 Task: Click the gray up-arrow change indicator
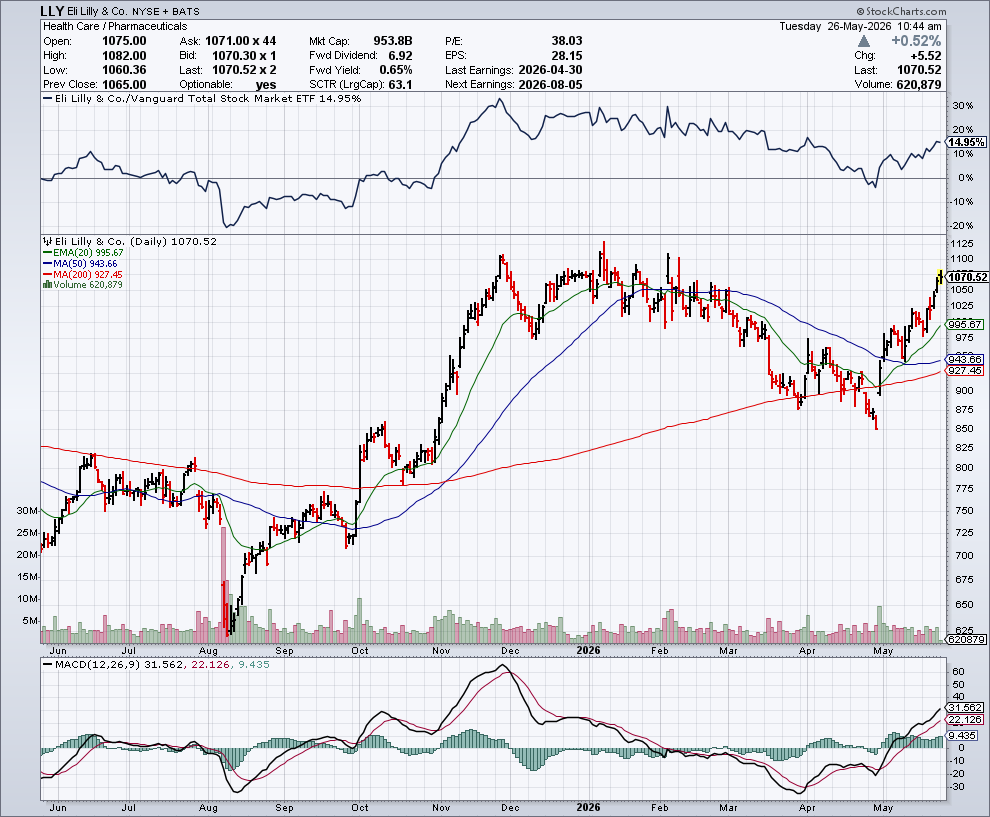864,41
